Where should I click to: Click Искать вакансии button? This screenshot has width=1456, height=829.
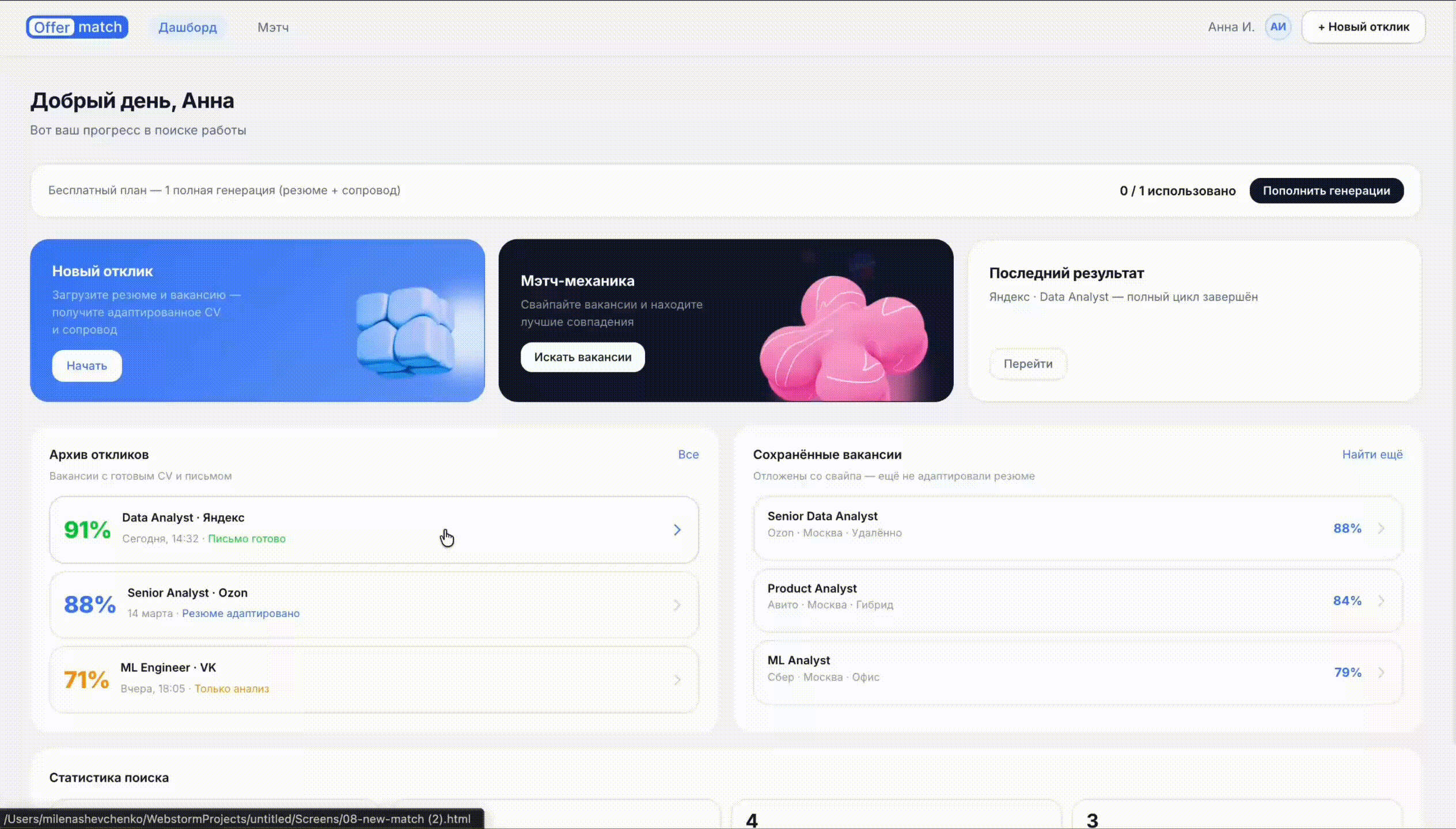[582, 357]
